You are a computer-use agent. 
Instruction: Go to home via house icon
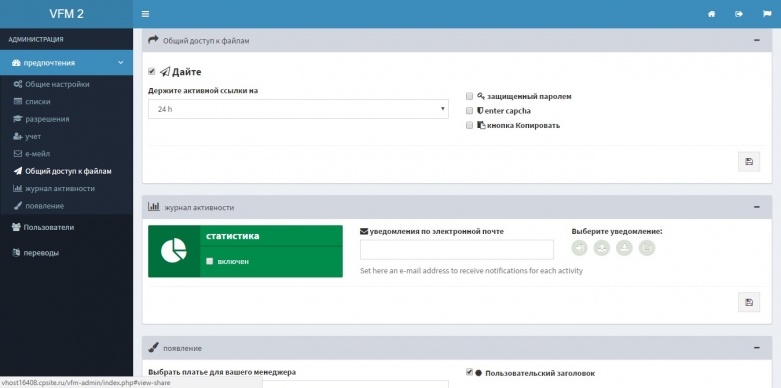coord(711,14)
